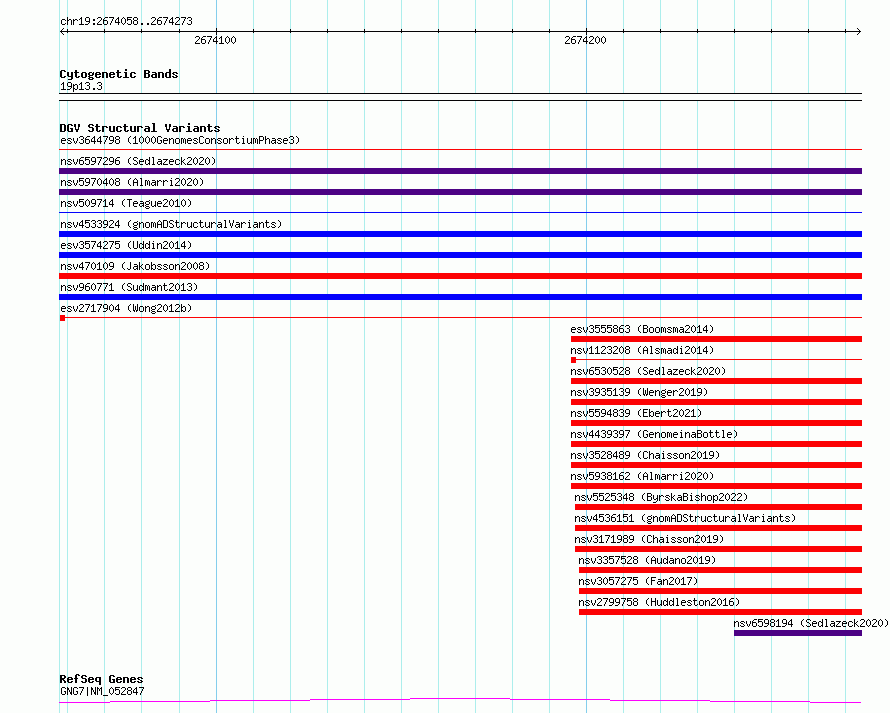Open nsv5594839 (Ebert2021) variant label
Viewport: 890px width, 713px height.
coord(636,413)
